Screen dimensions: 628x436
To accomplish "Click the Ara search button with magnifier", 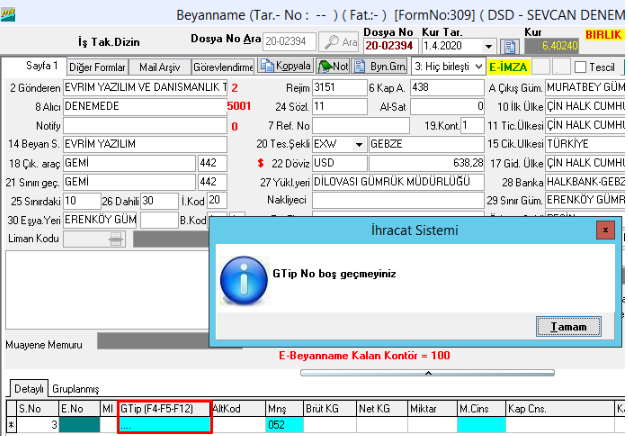I will (338, 42).
